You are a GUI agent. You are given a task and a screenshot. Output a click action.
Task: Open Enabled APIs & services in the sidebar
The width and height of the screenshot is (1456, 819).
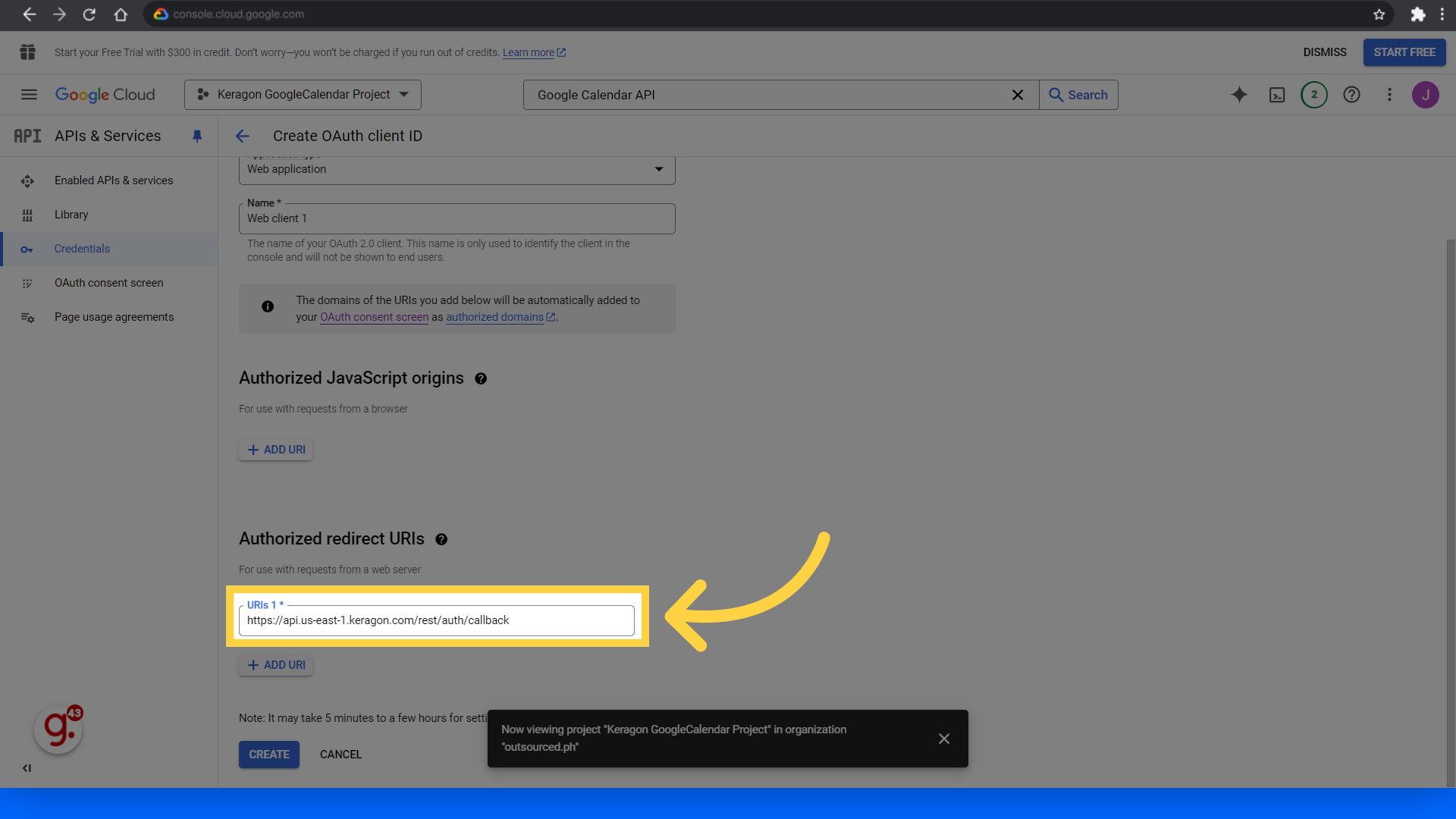click(113, 180)
